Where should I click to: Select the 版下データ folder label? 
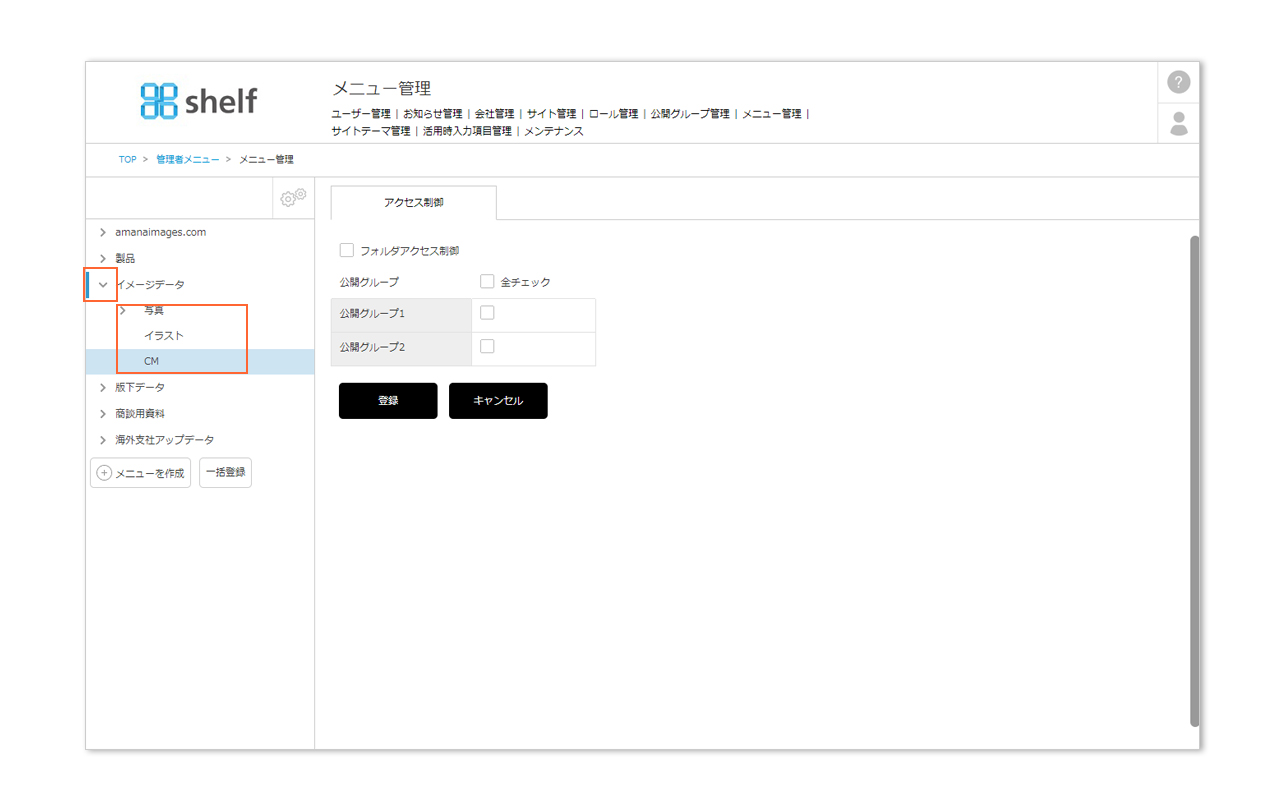140,387
